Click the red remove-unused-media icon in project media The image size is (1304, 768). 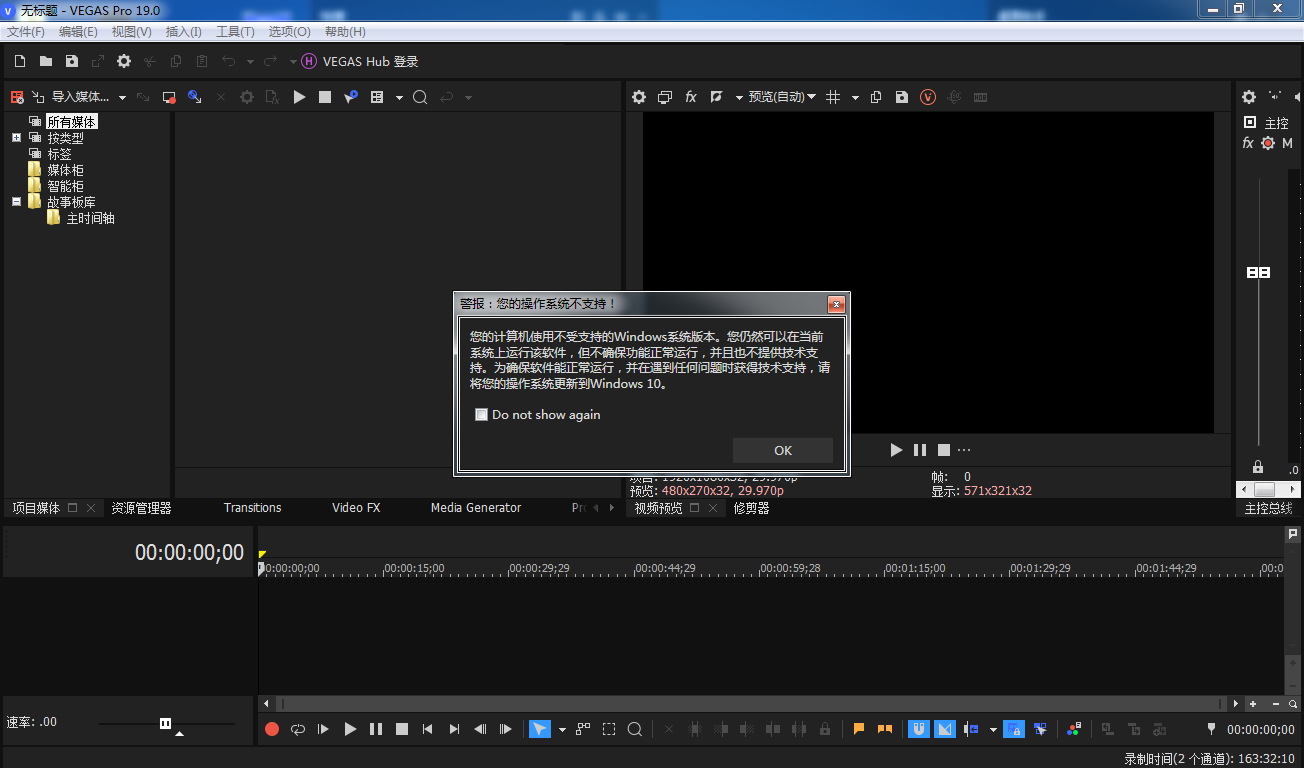[17, 97]
